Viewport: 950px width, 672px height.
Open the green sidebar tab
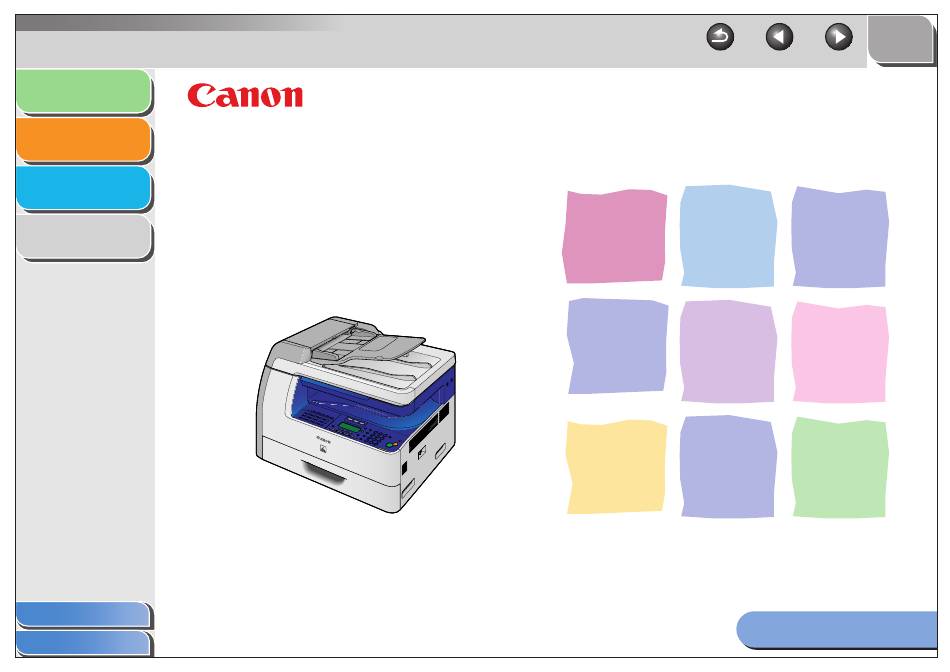84,91
